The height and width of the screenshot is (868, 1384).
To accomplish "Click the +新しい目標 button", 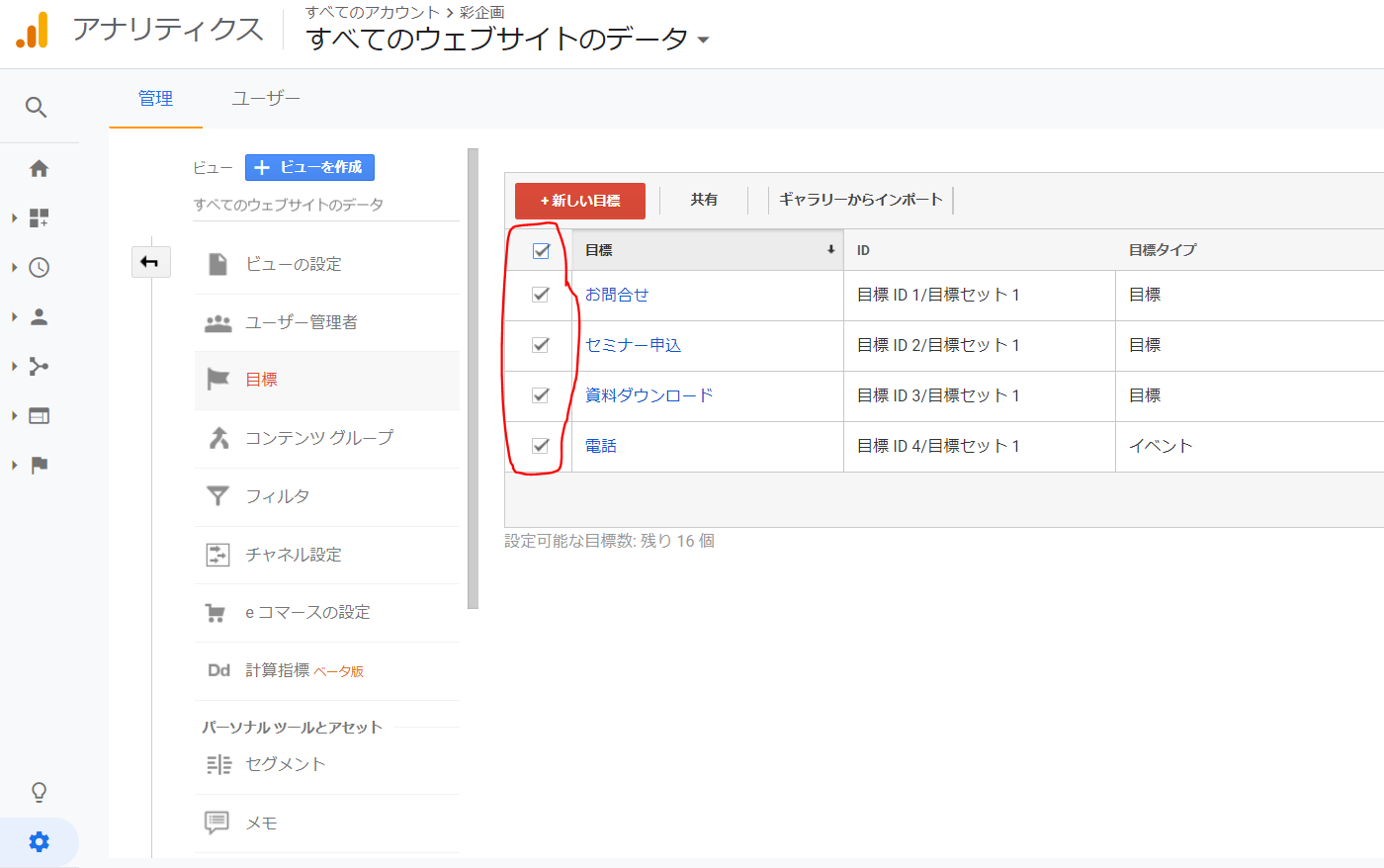I will point(580,201).
